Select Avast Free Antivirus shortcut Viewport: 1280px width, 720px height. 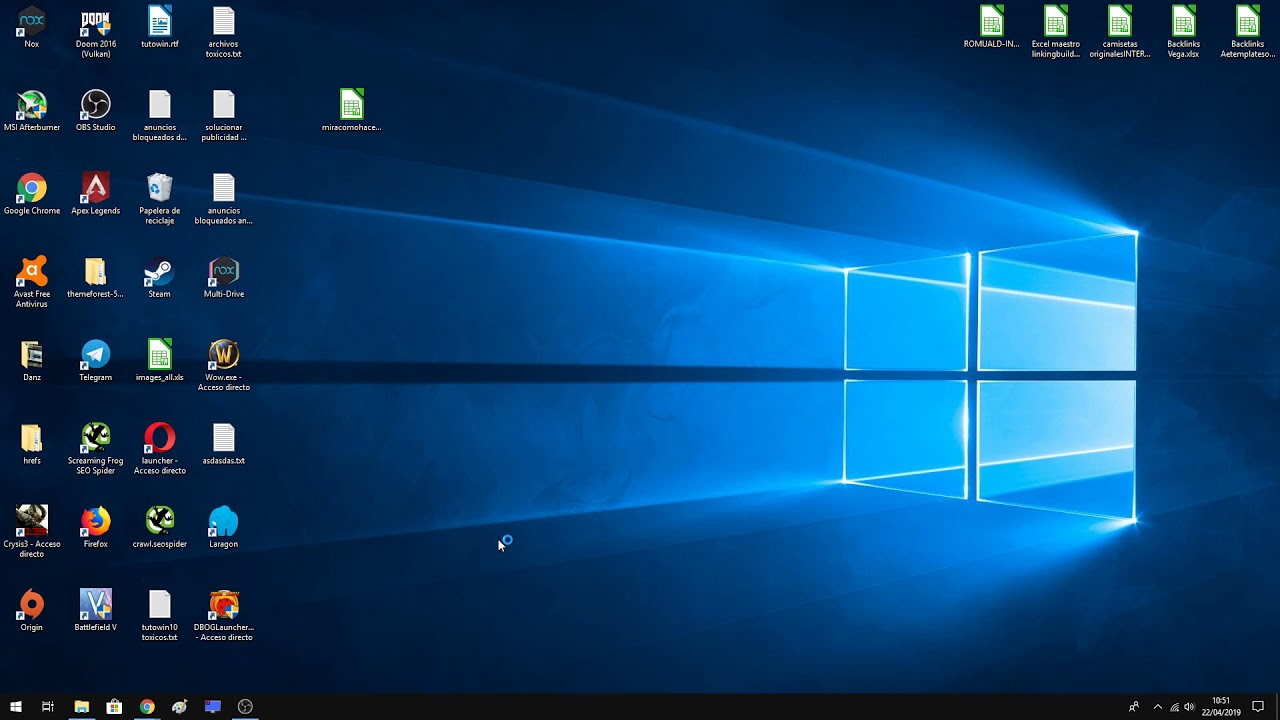tap(32, 283)
